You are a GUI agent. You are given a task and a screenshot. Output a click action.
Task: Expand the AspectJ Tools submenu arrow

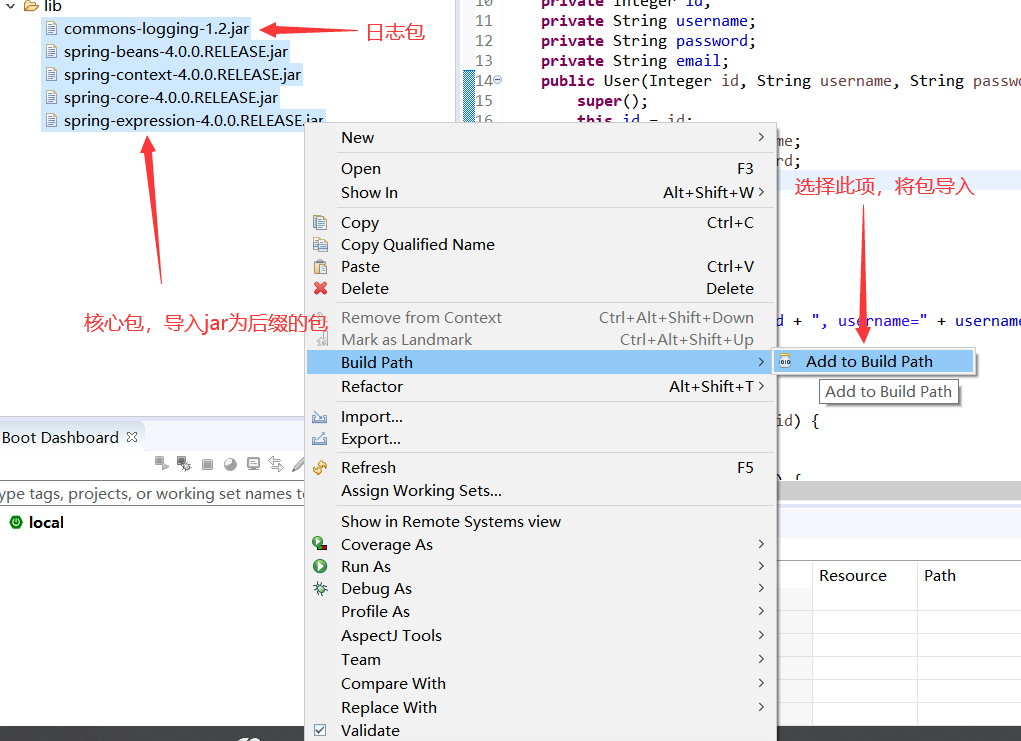(761, 635)
